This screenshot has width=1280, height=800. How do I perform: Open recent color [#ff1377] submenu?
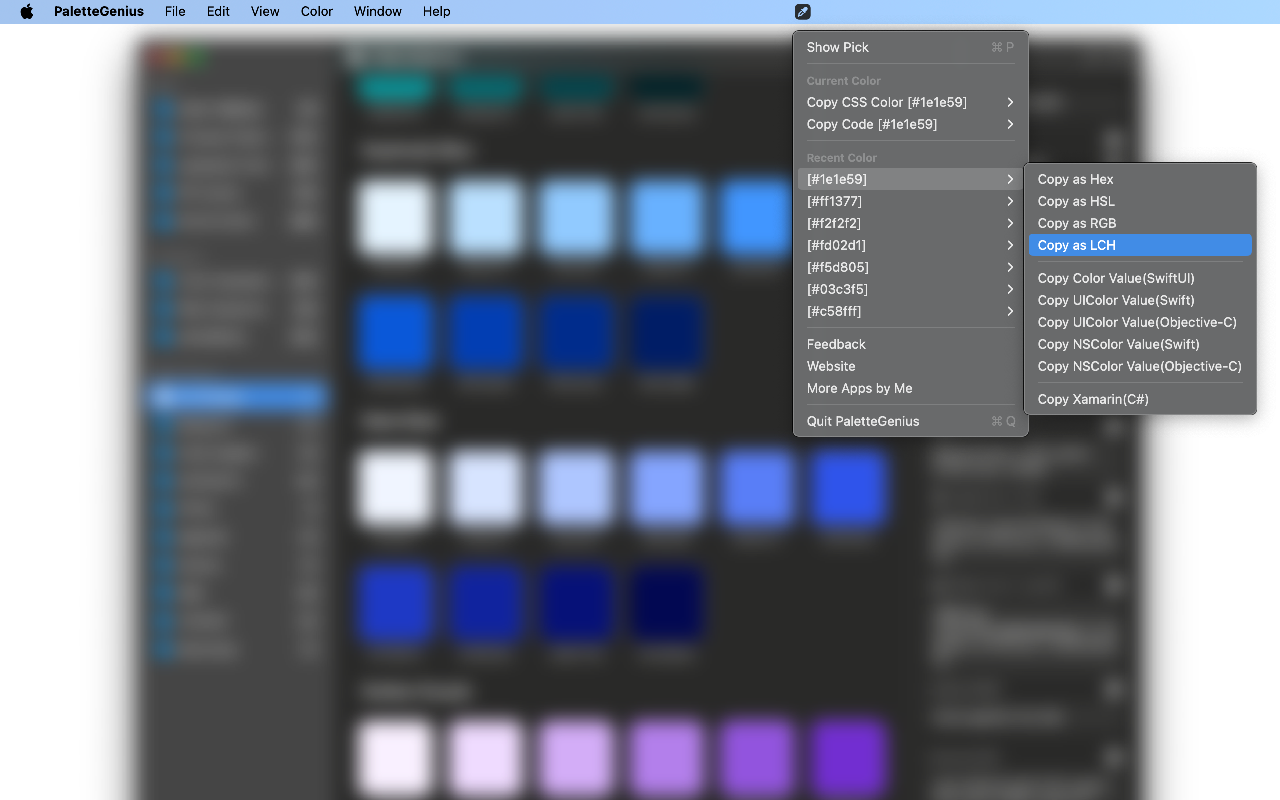[x=910, y=201]
